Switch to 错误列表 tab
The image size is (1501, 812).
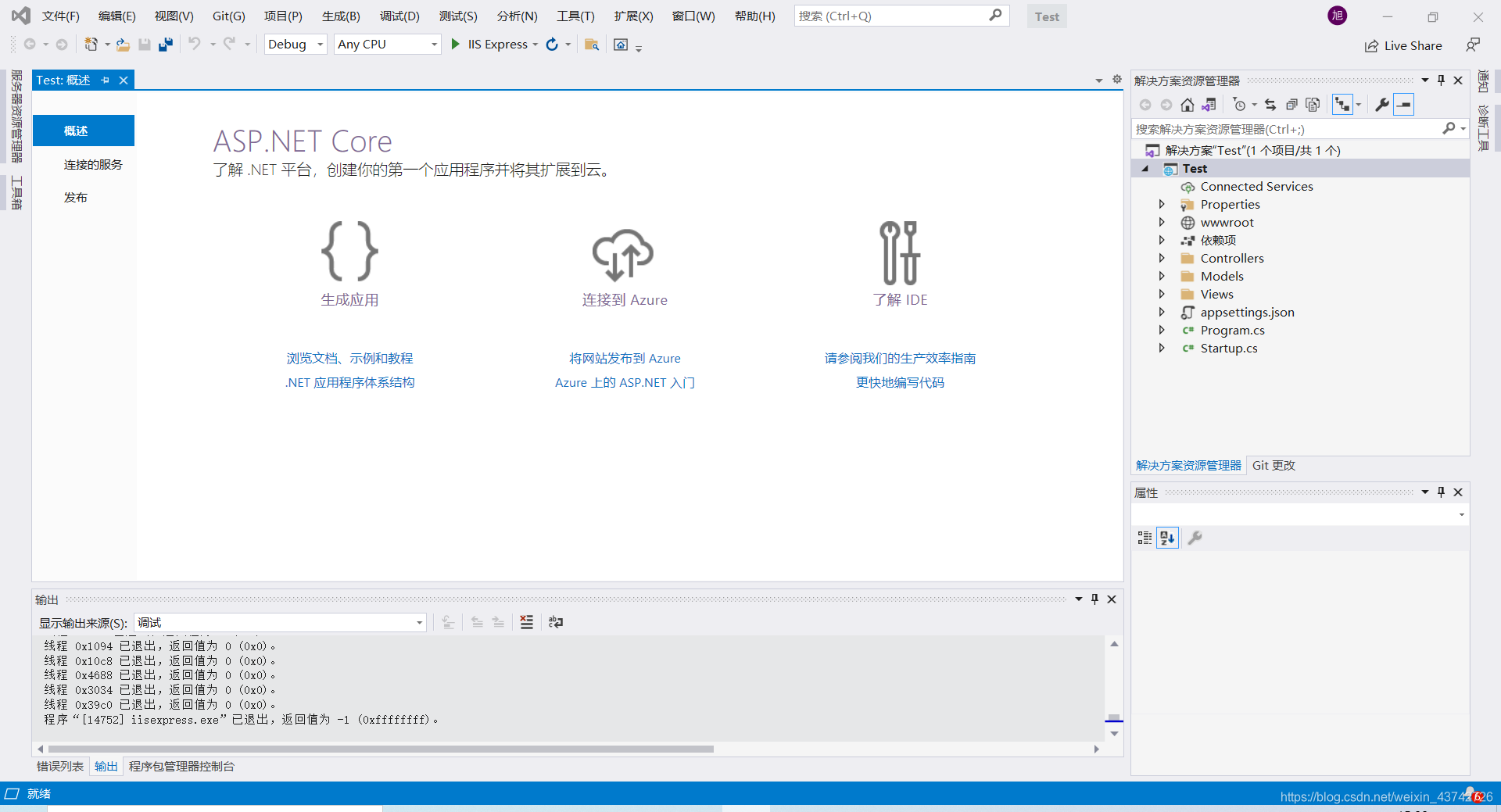tap(60, 766)
